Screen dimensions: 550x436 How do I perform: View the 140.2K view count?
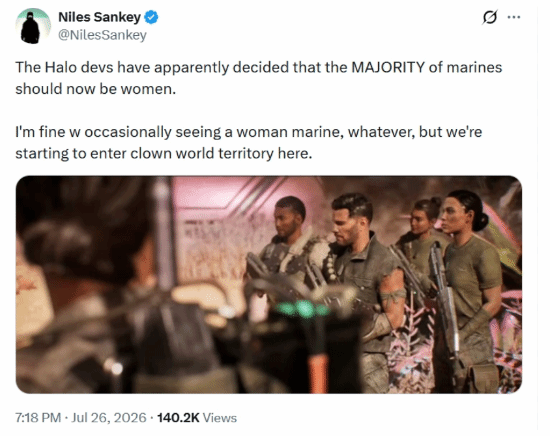point(178,418)
